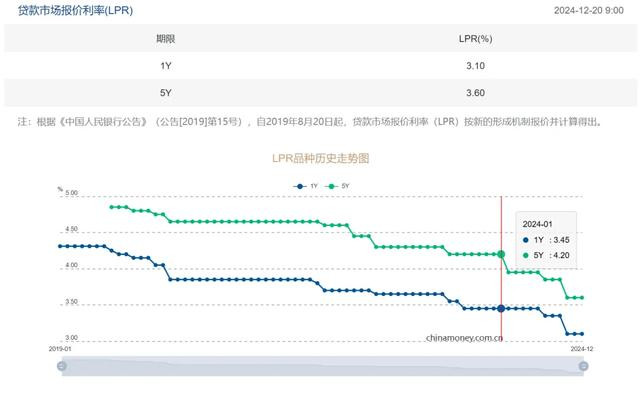
Task: Click the left handle of the range slider
Action: click(62, 366)
